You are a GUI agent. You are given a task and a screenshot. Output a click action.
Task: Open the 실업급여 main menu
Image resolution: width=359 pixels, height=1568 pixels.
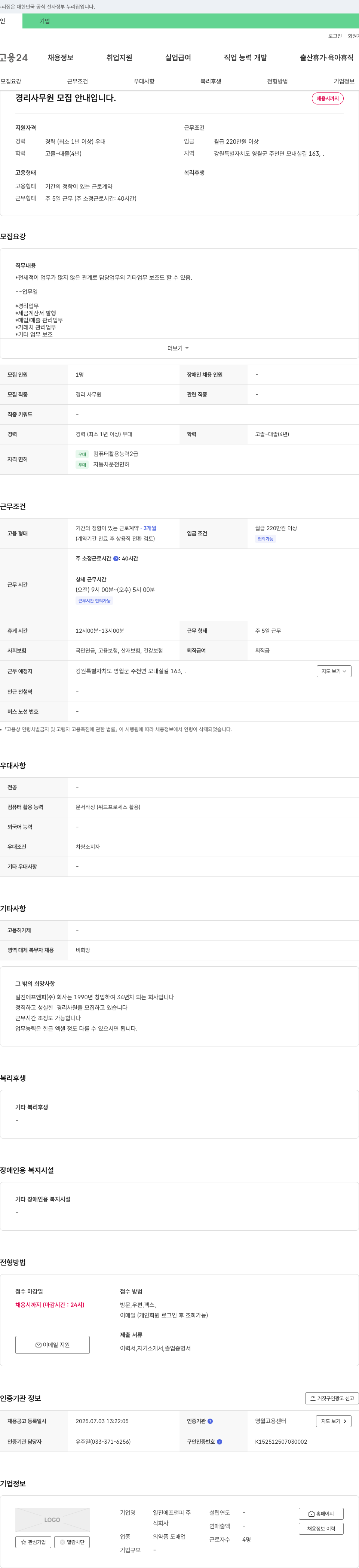178,58
